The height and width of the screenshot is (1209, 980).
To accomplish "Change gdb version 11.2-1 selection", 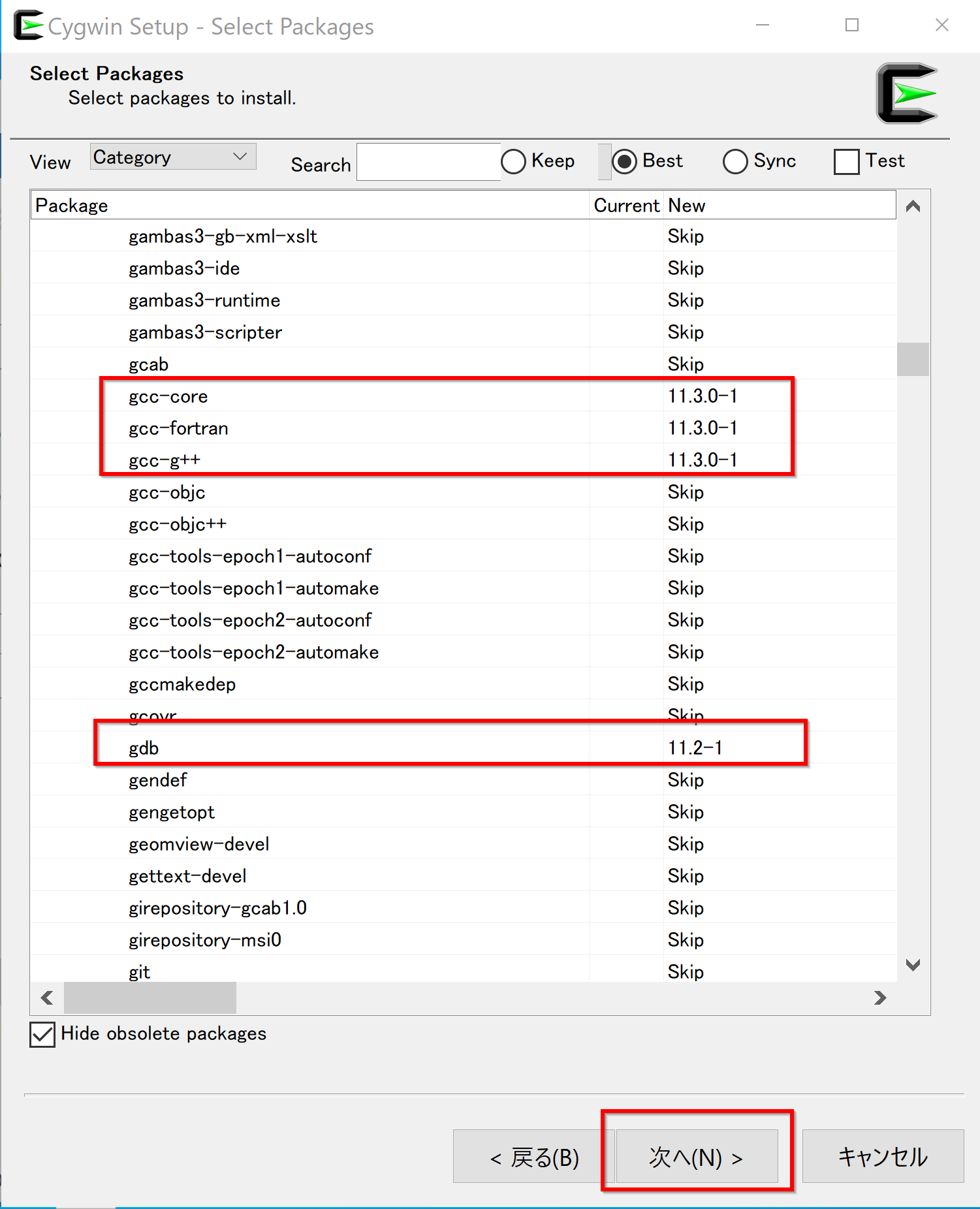I will (695, 748).
